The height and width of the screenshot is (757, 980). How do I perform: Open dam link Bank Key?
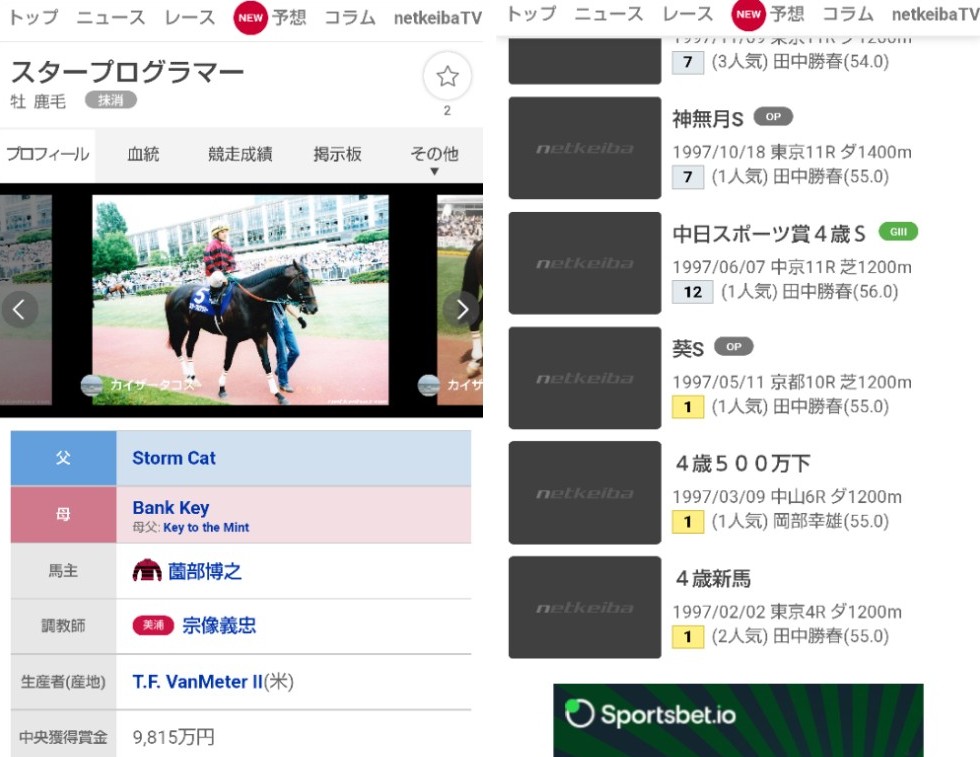(171, 508)
